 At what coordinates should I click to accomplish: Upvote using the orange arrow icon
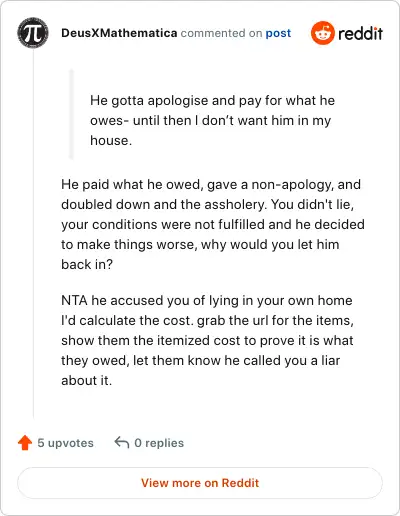click(x=25, y=443)
